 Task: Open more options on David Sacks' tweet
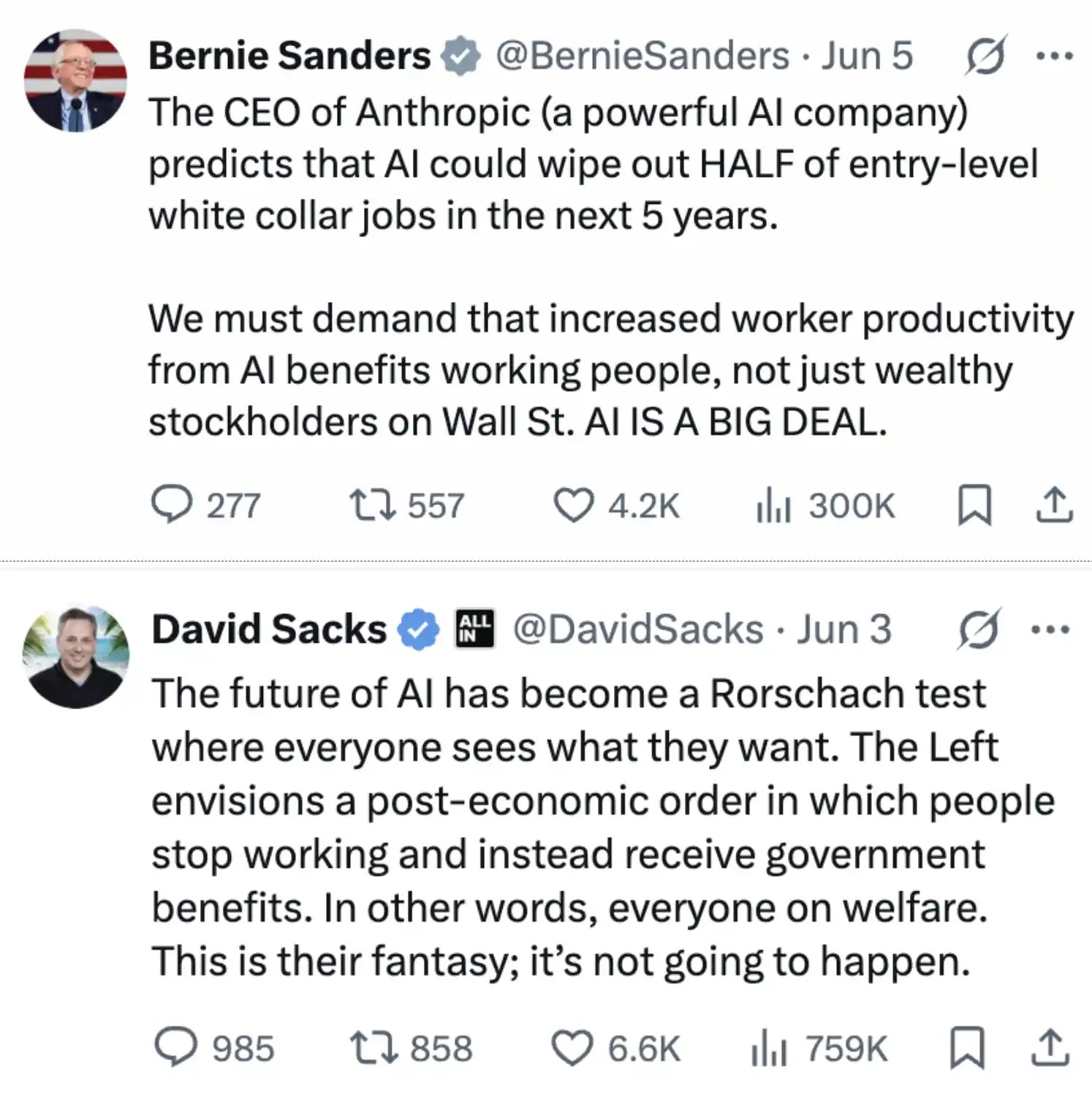coord(1050,629)
